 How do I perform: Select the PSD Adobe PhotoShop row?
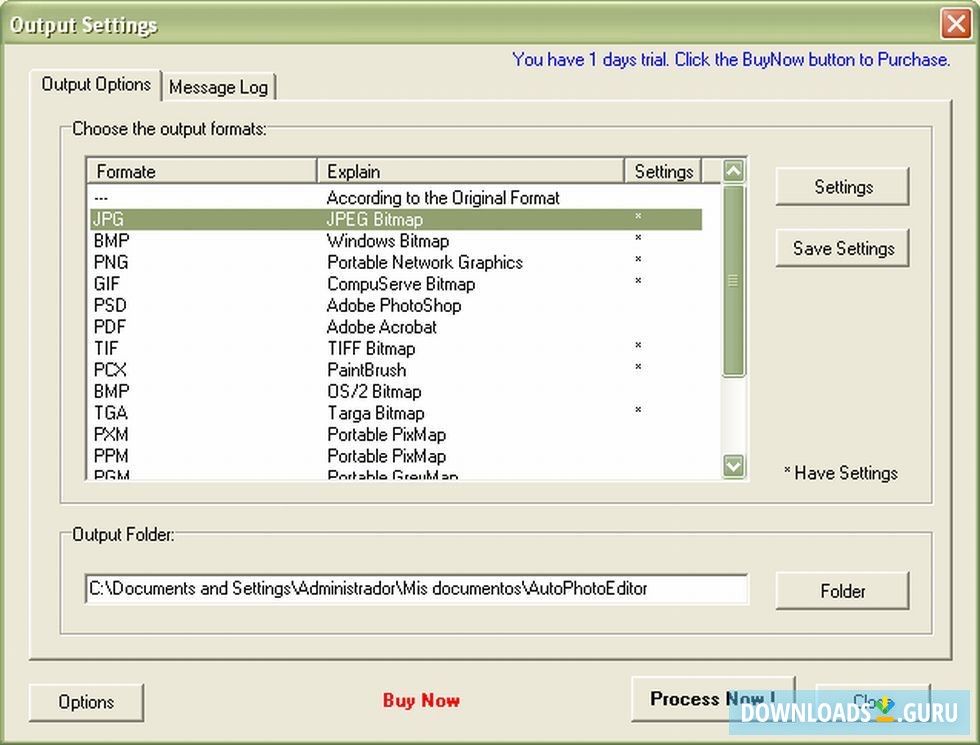pyautogui.click(x=396, y=306)
